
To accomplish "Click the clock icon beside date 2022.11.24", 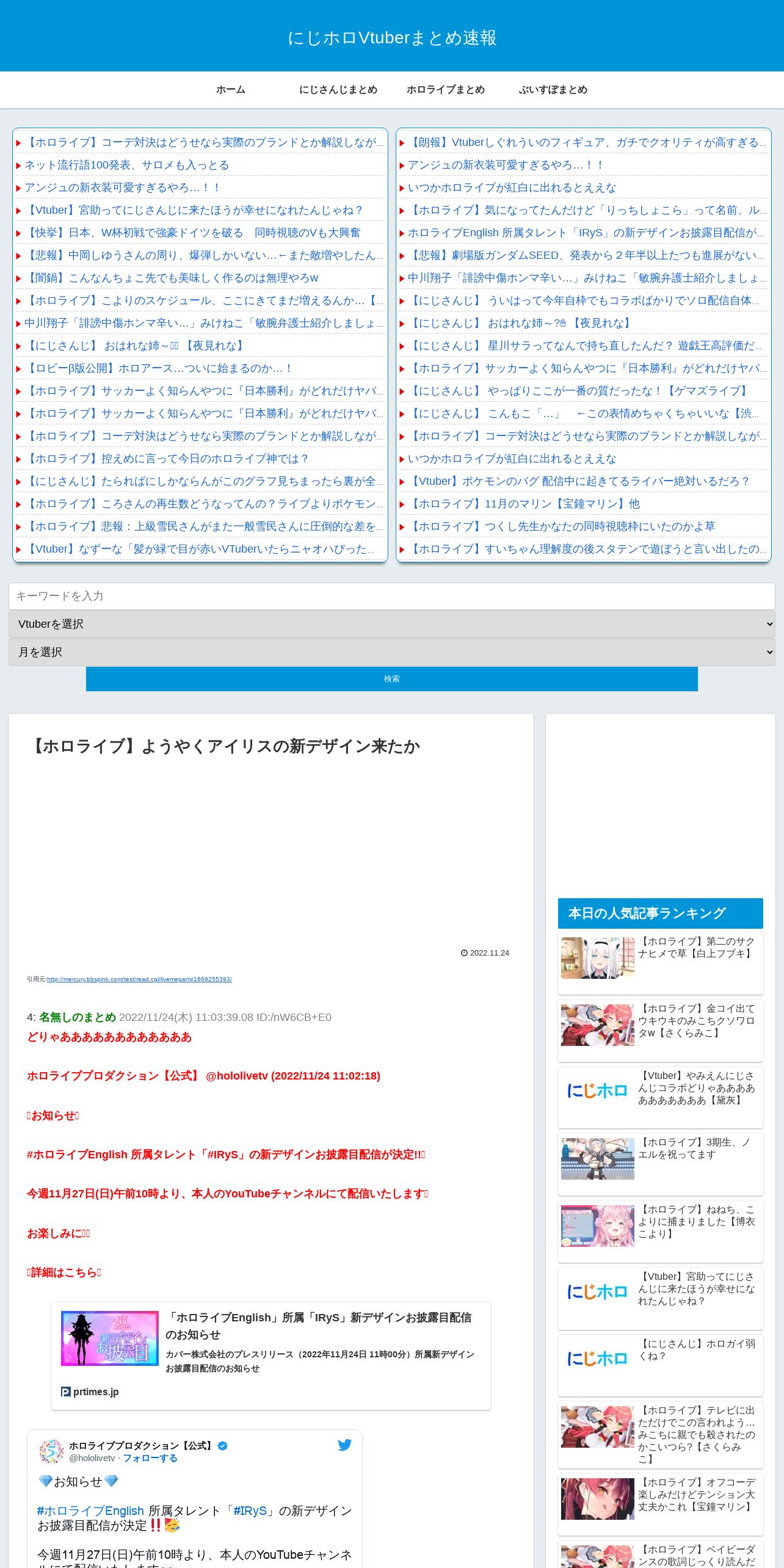I will (x=464, y=953).
